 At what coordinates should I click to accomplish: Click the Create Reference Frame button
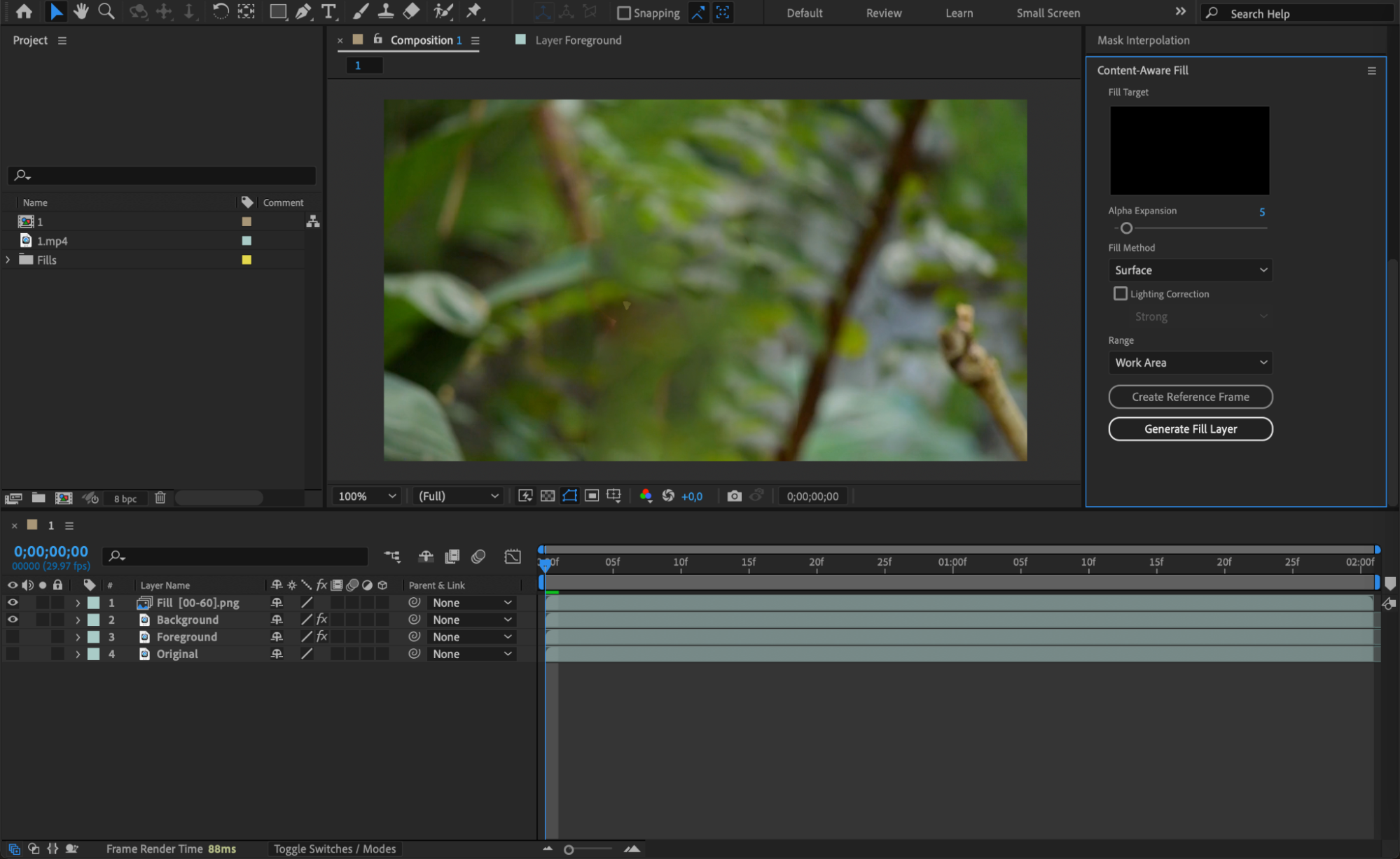1190,397
